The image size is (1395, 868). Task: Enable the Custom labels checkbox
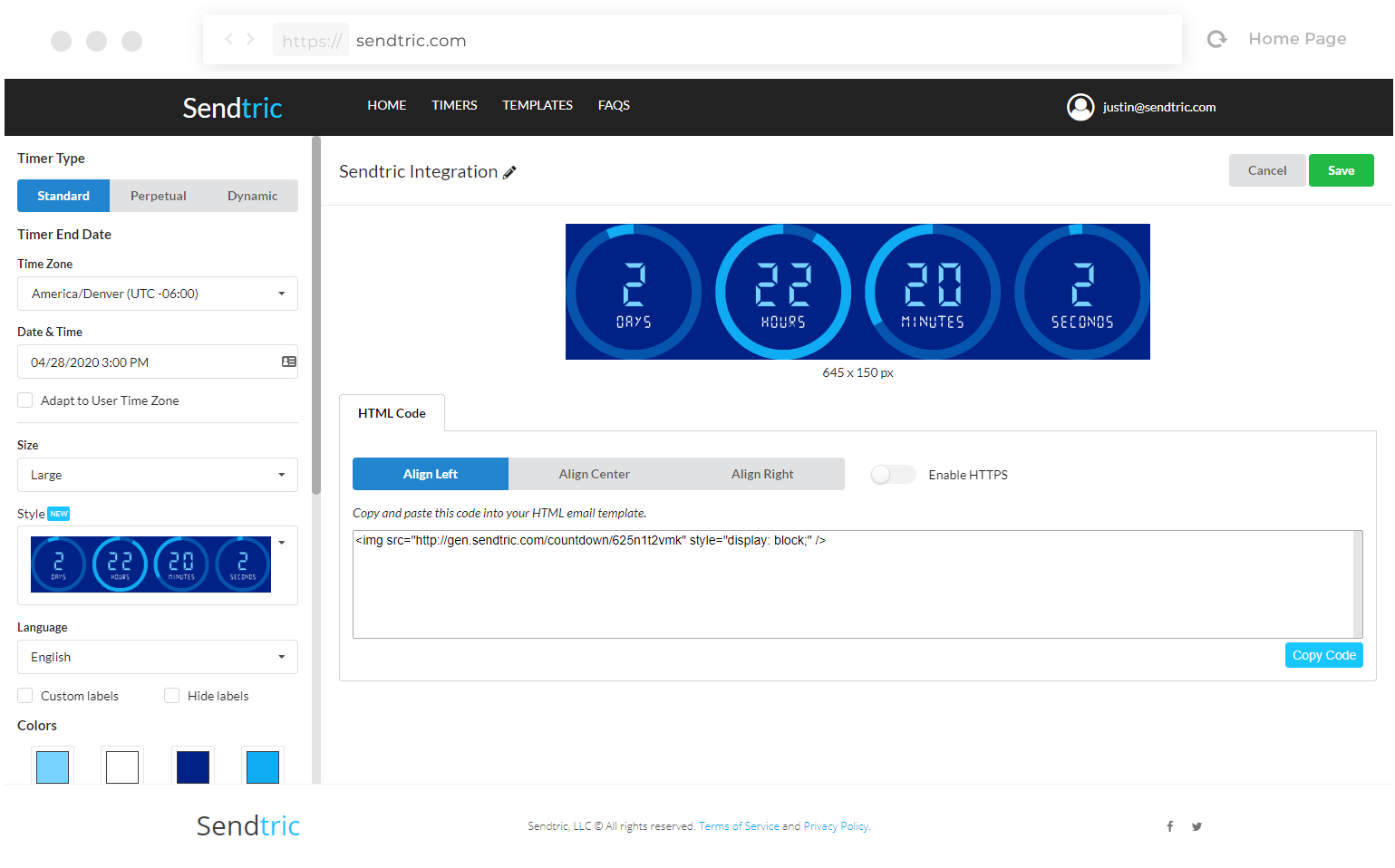(25, 696)
